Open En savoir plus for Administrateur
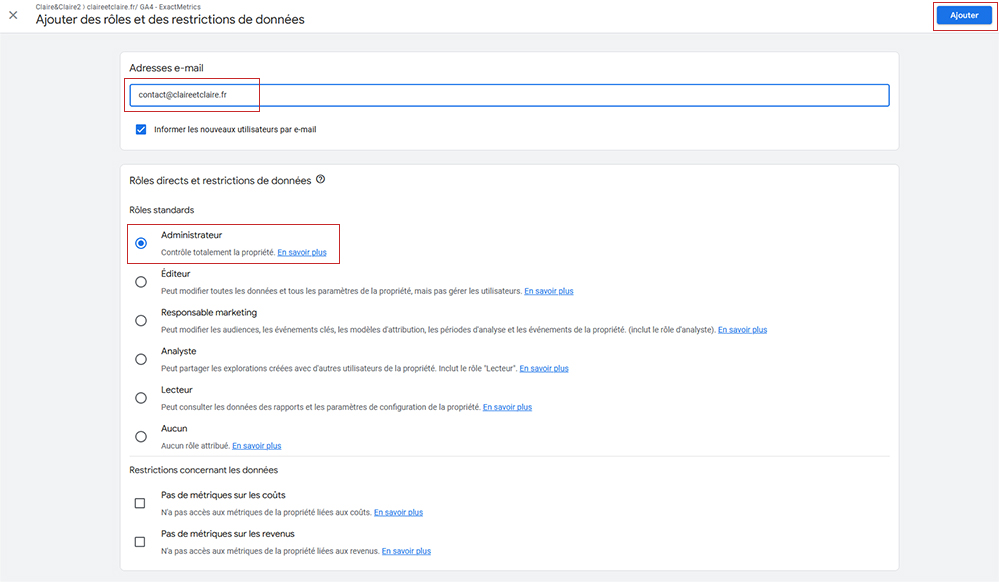The height and width of the screenshot is (582, 999). coord(302,251)
